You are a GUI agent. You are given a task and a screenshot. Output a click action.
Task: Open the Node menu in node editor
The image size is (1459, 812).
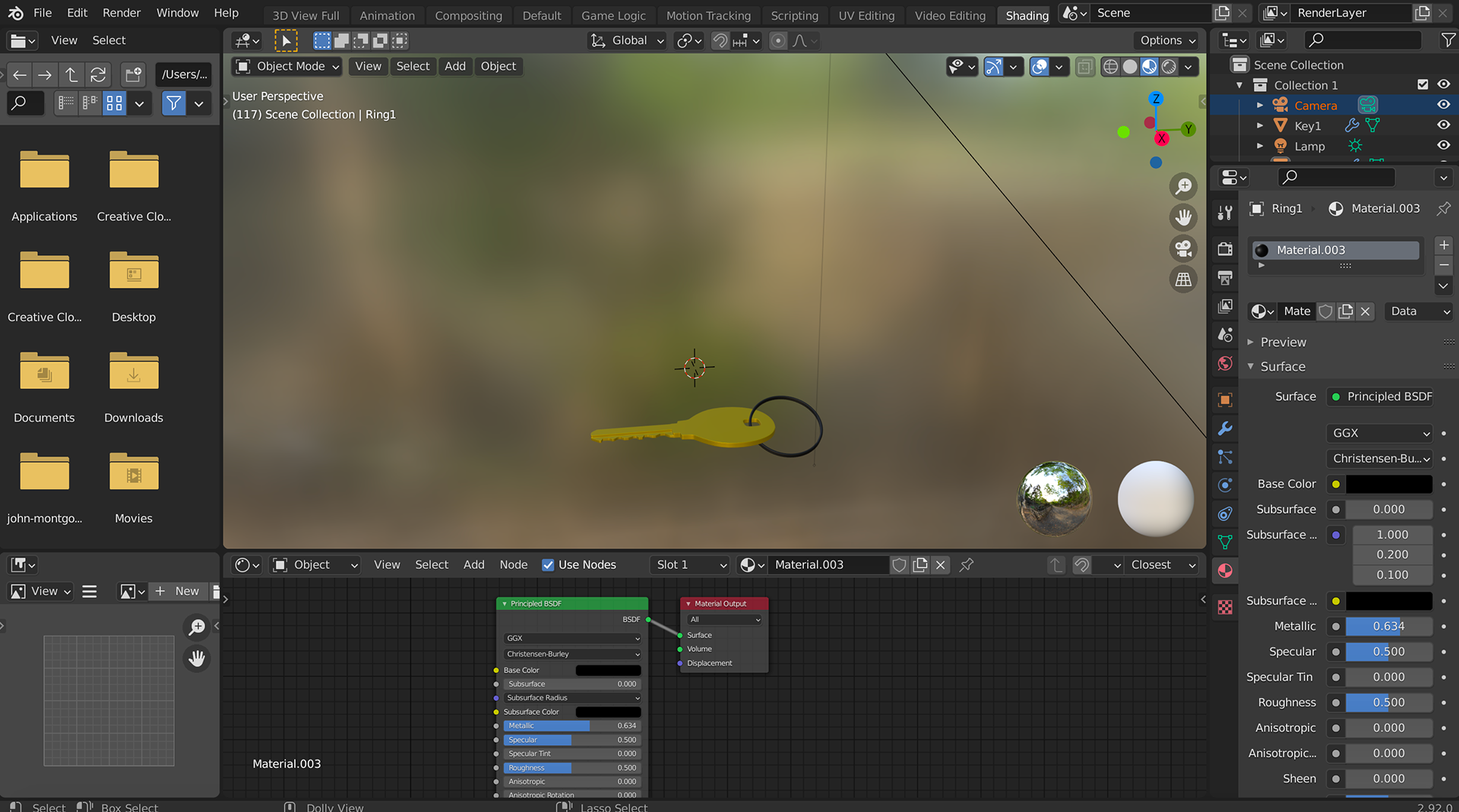(x=513, y=565)
